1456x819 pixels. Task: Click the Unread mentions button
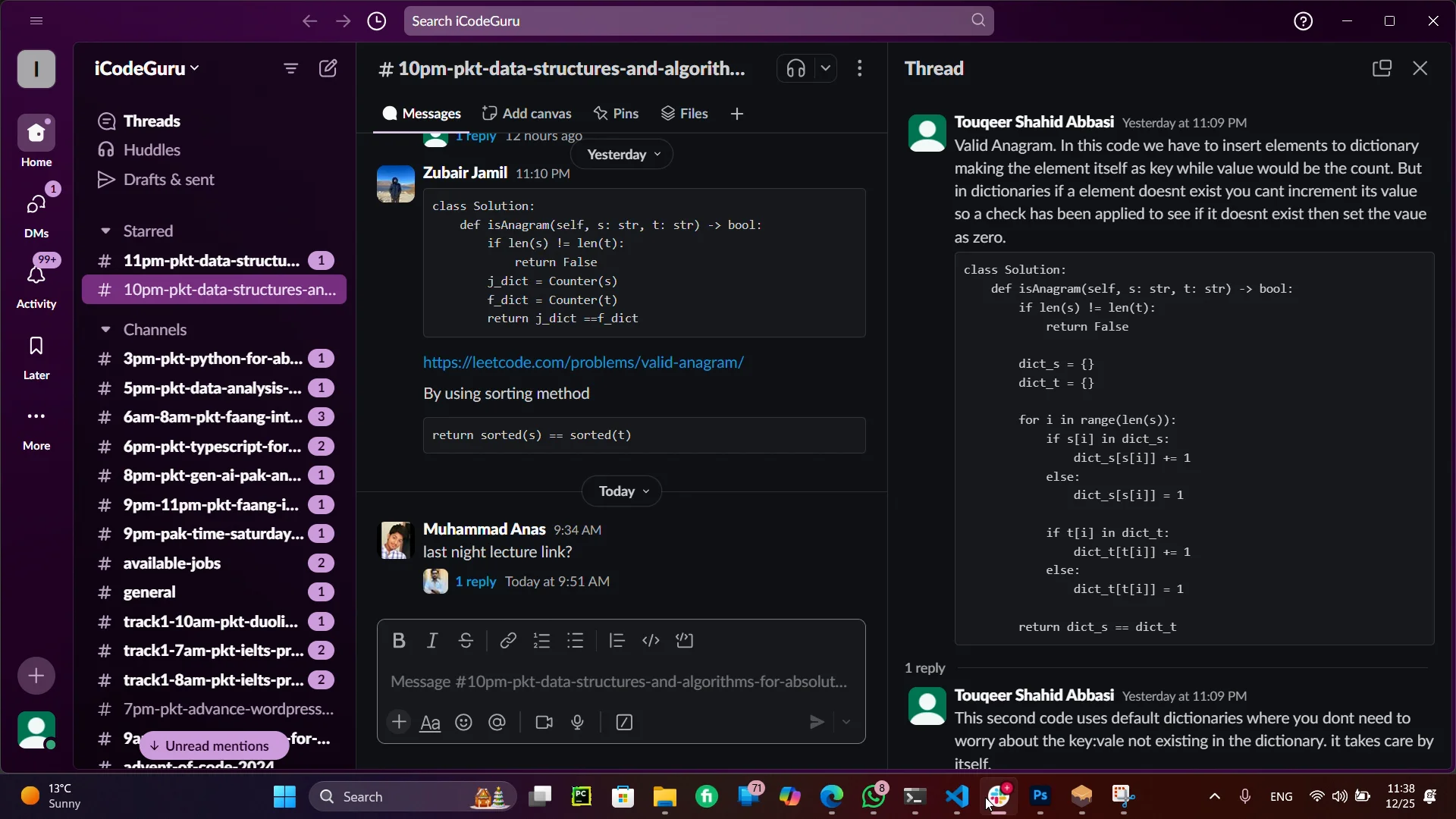215,745
